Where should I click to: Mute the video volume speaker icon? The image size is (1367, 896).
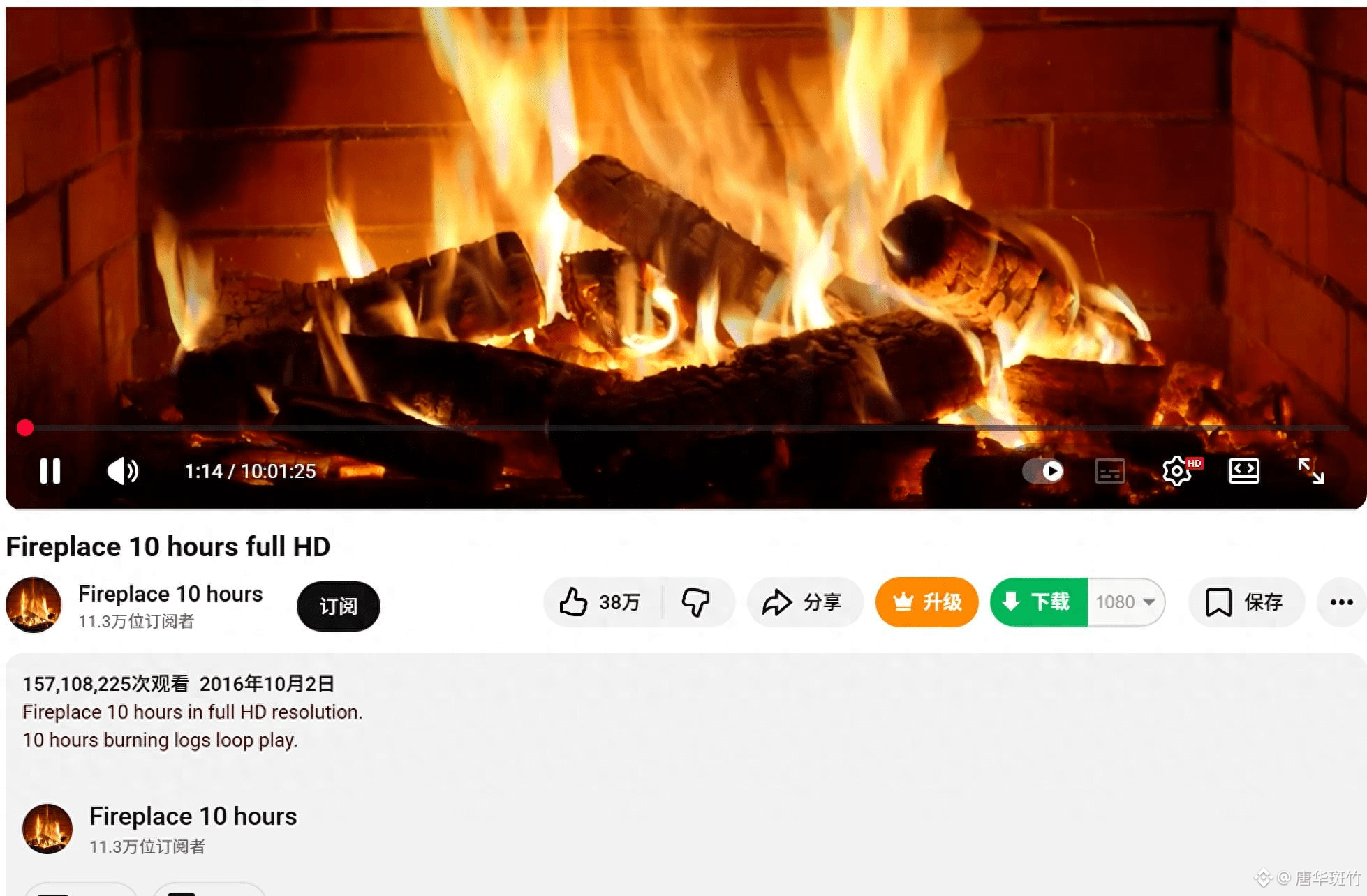tap(123, 471)
